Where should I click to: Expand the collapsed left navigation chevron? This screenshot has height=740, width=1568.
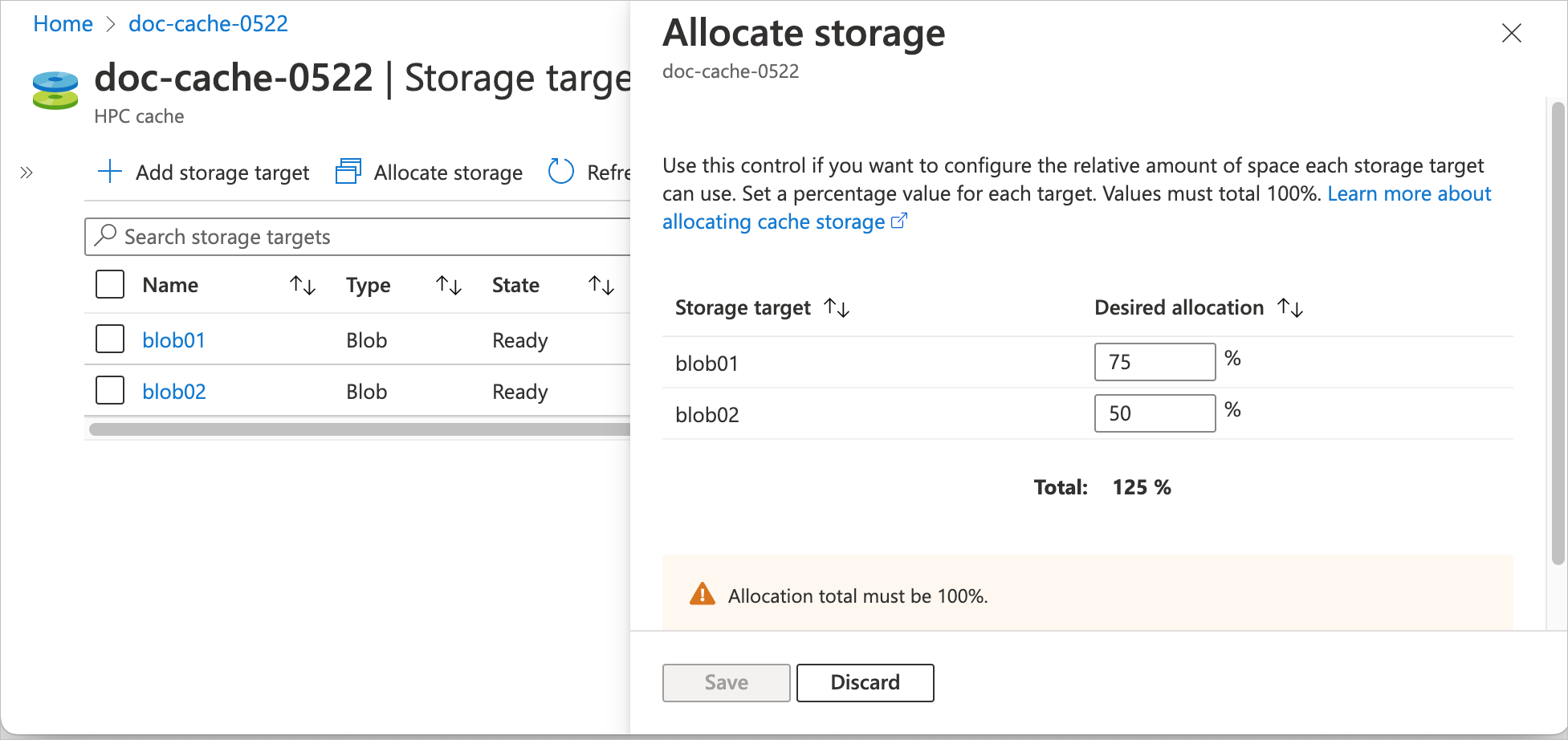(x=26, y=172)
